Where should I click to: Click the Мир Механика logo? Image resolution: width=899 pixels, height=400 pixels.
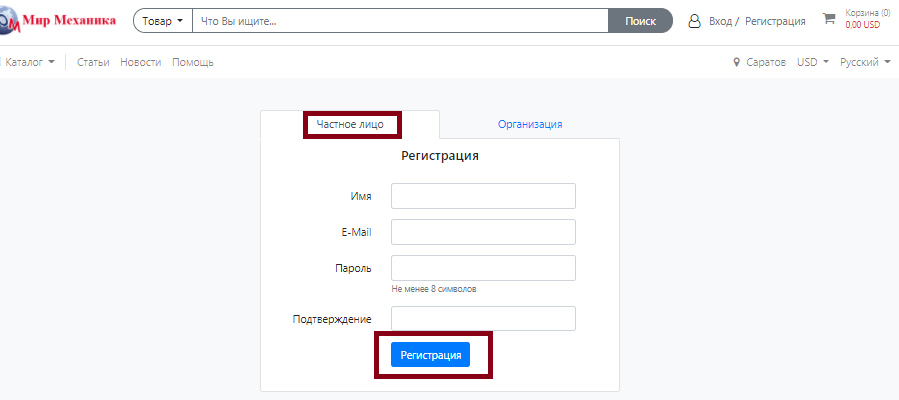pyautogui.click(x=57, y=21)
